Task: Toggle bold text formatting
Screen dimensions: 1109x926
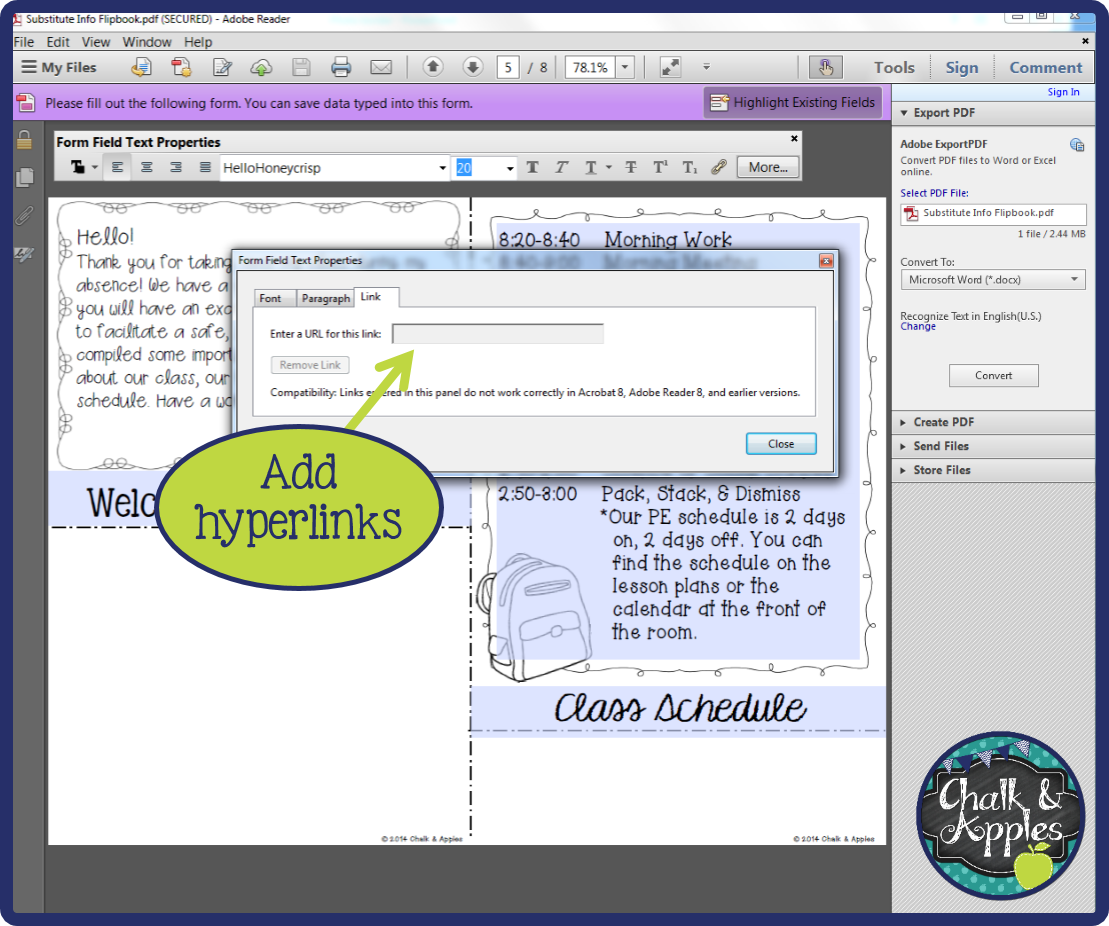Action: click(533, 167)
